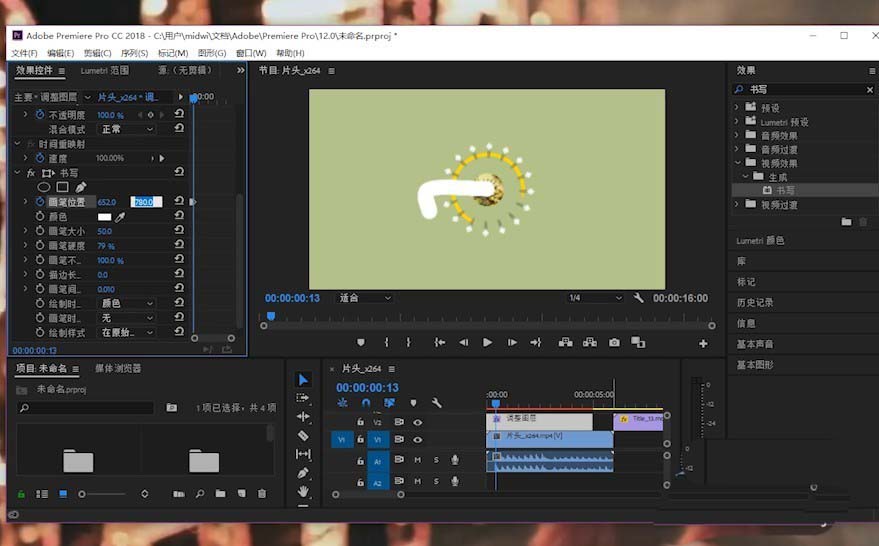
Task: Select the Razor tool in the toolbar
Action: (x=304, y=436)
